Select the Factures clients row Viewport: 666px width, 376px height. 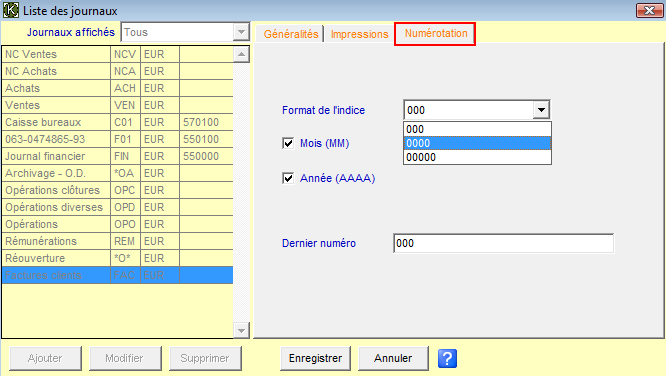118,275
